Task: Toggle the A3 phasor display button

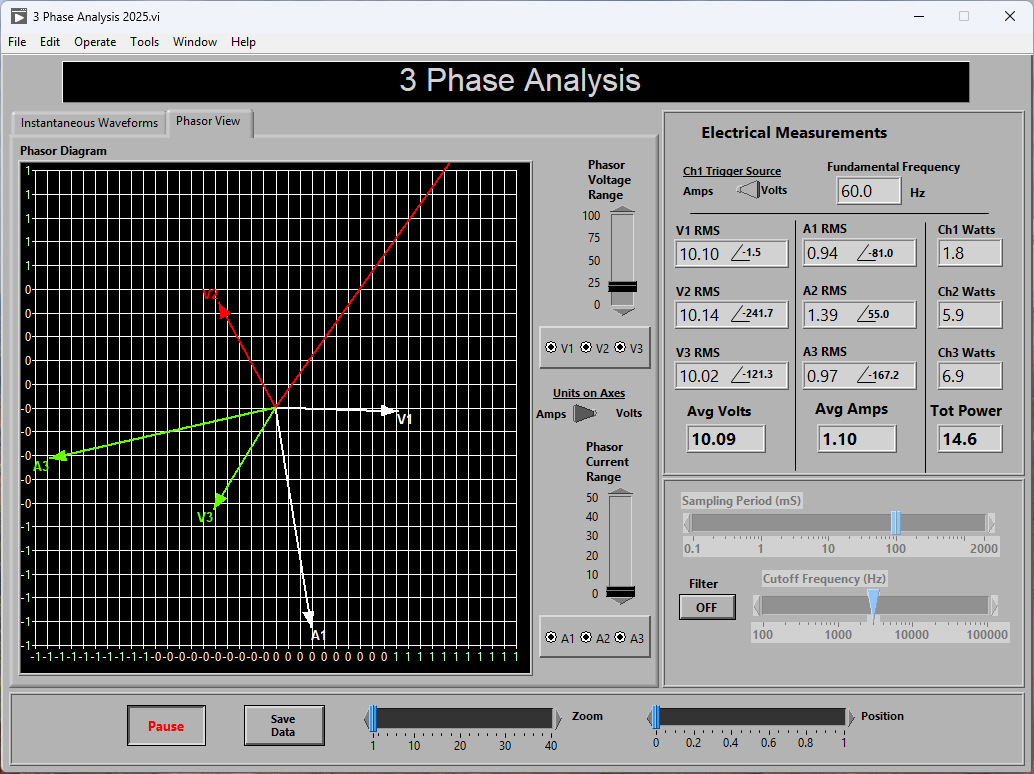Action: point(620,637)
